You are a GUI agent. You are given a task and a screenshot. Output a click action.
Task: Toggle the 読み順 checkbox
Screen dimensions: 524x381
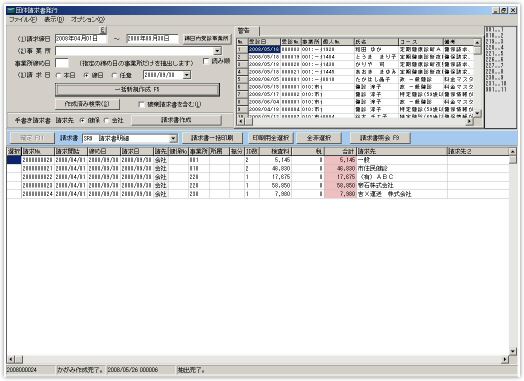(x=206, y=61)
